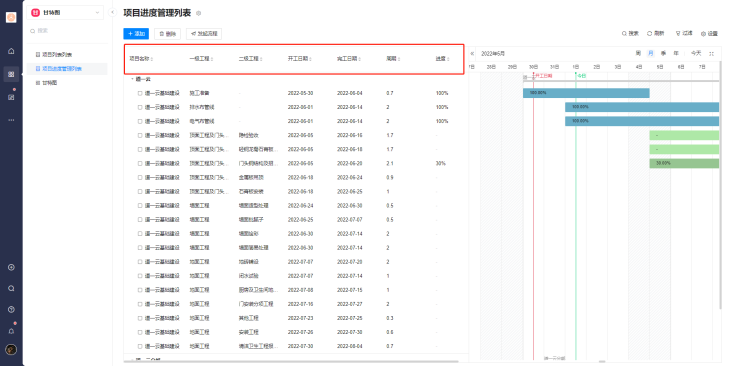Image resolution: width=750 pixels, height=366 pixels.
Task: Click the blue 添加 button
Action: (x=136, y=34)
